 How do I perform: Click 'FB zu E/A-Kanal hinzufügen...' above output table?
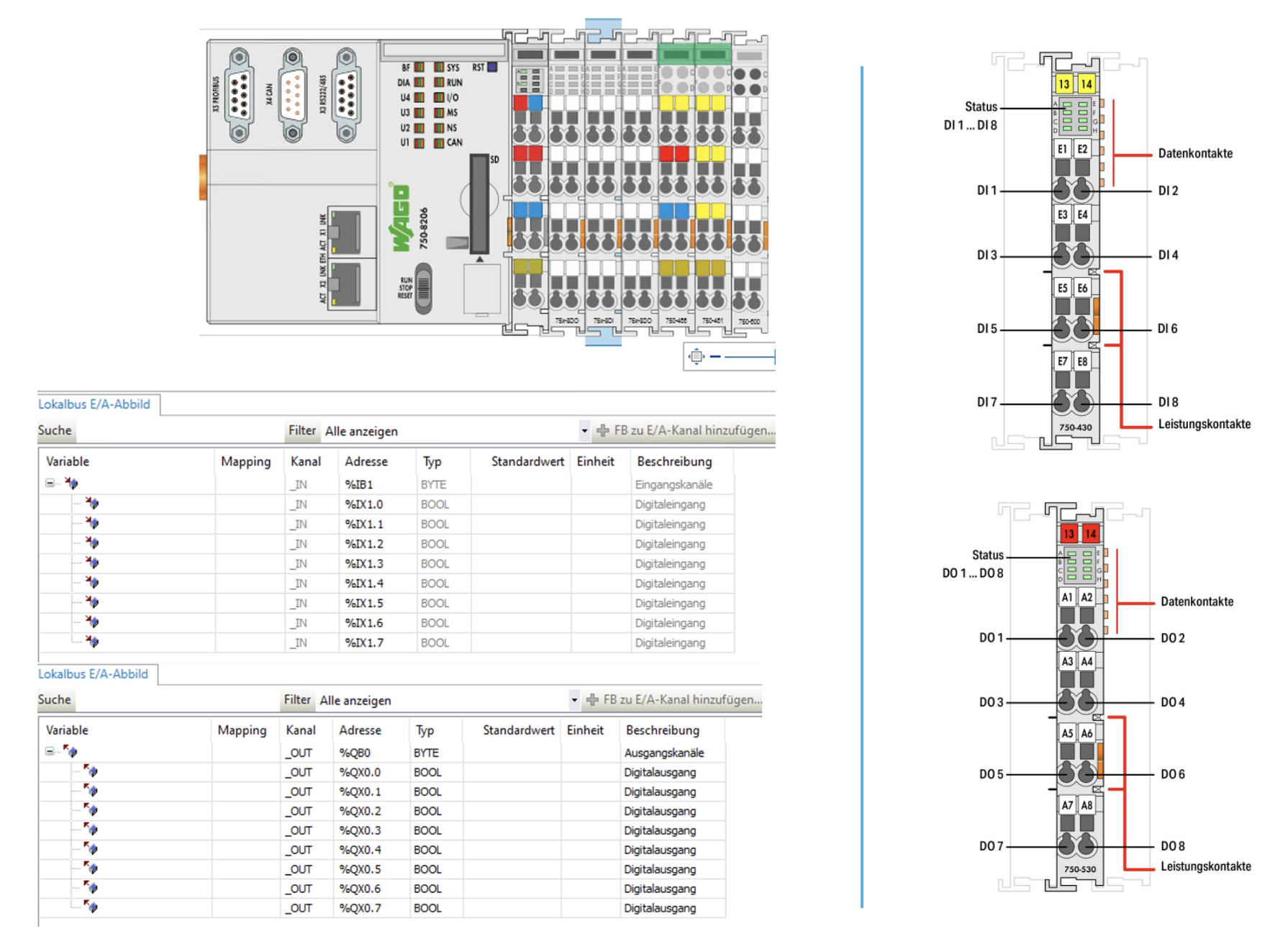point(674,699)
